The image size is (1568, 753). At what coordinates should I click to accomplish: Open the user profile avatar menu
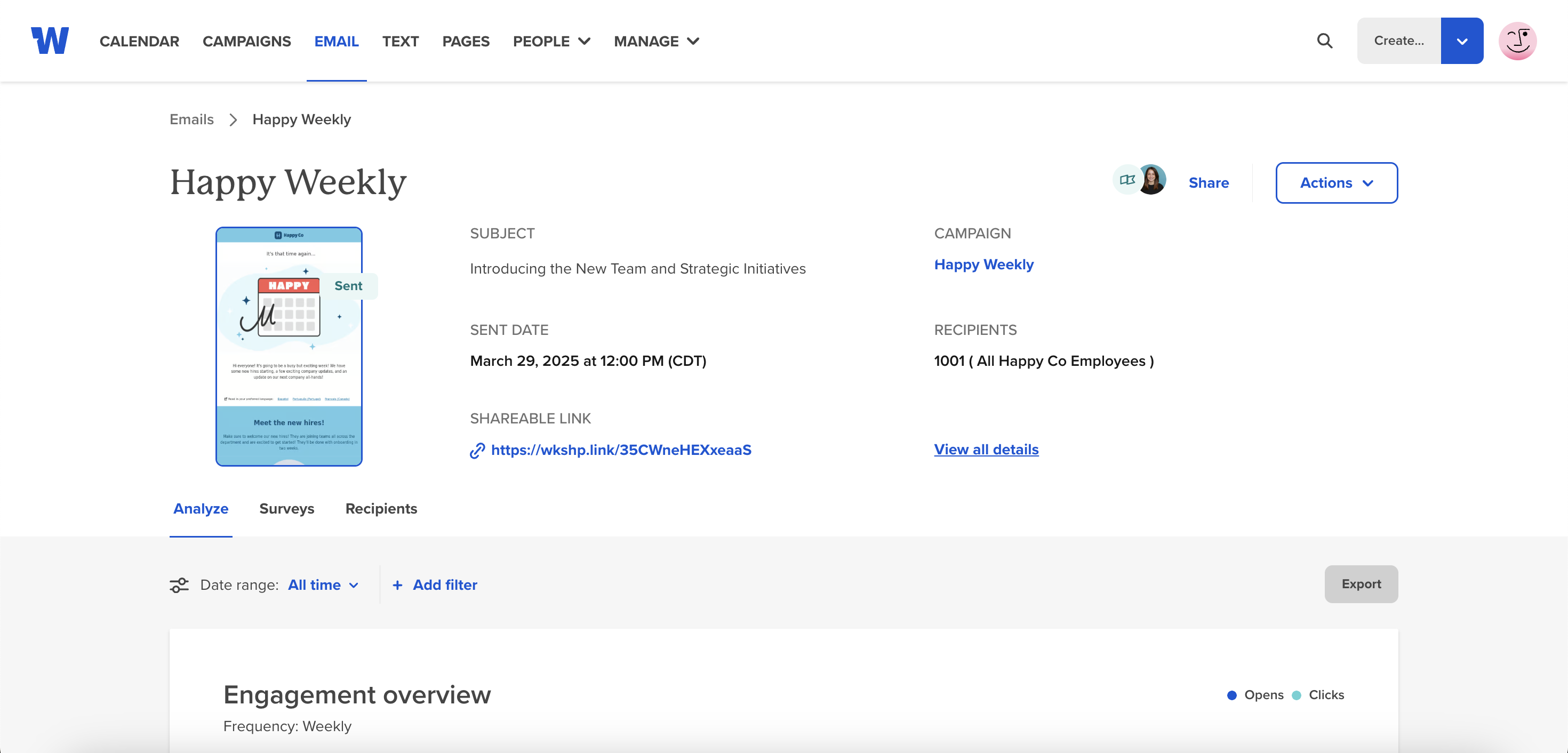1517,41
